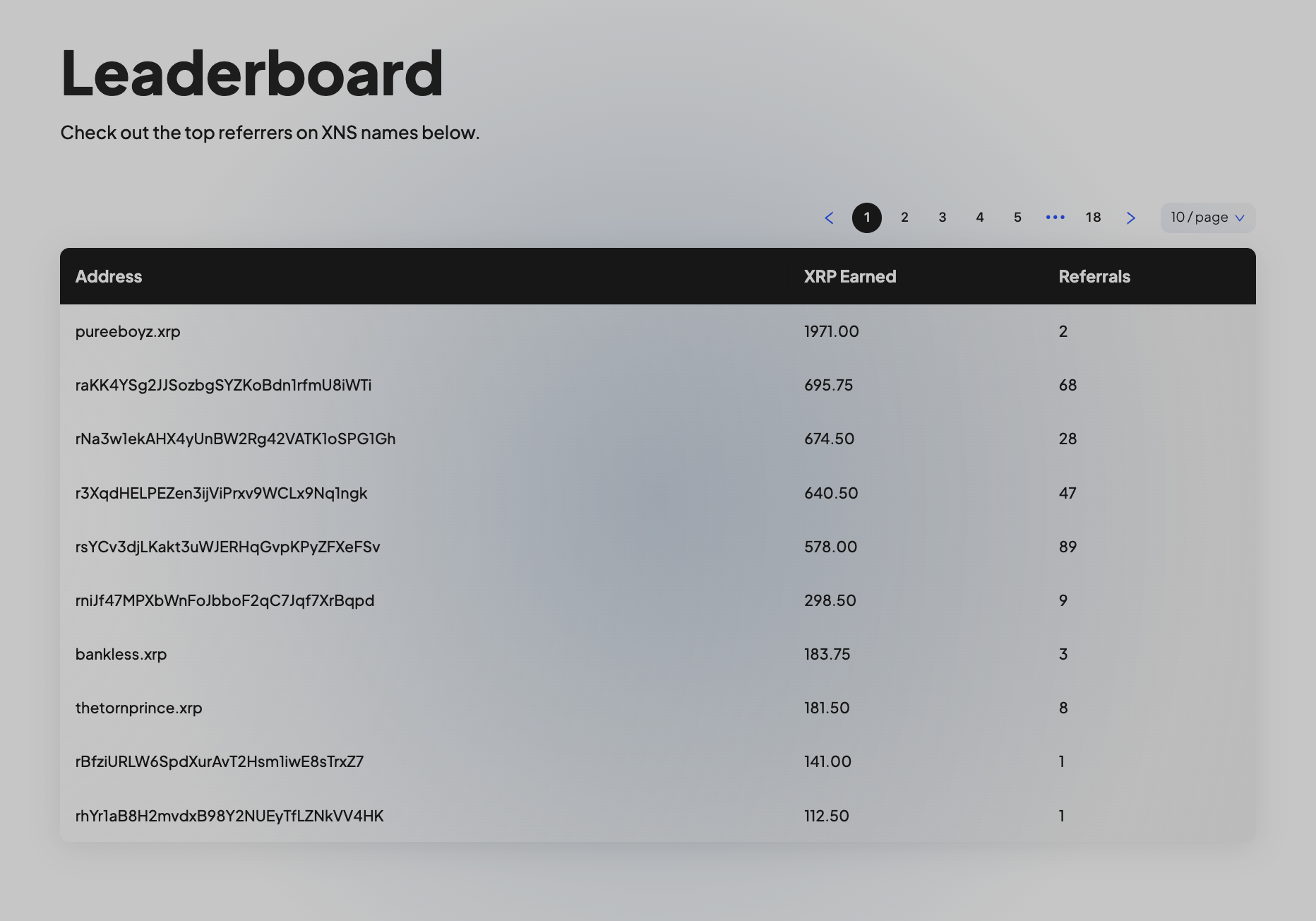This screenshot has width=1316, height=921.
Task: Sort by the Address column header
Action: [x=109, y=276]
